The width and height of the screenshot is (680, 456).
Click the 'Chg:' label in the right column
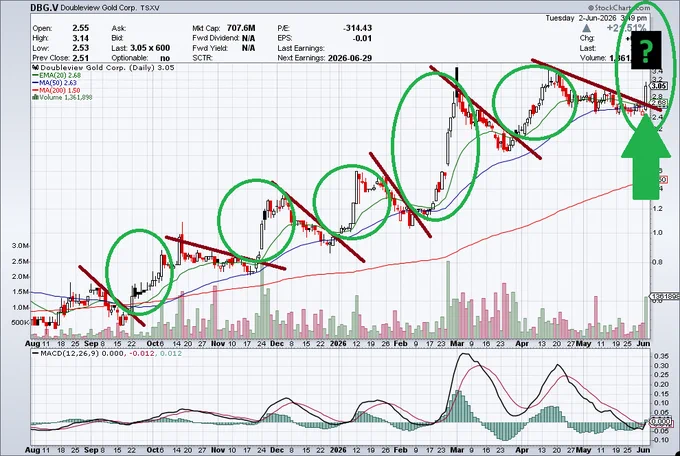tap(587, 38)
